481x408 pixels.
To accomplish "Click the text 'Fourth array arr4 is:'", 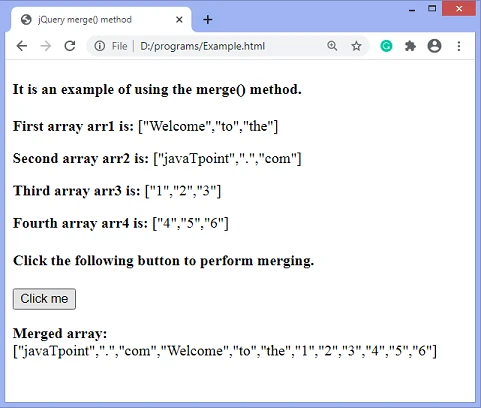I will tap(80, 223).
